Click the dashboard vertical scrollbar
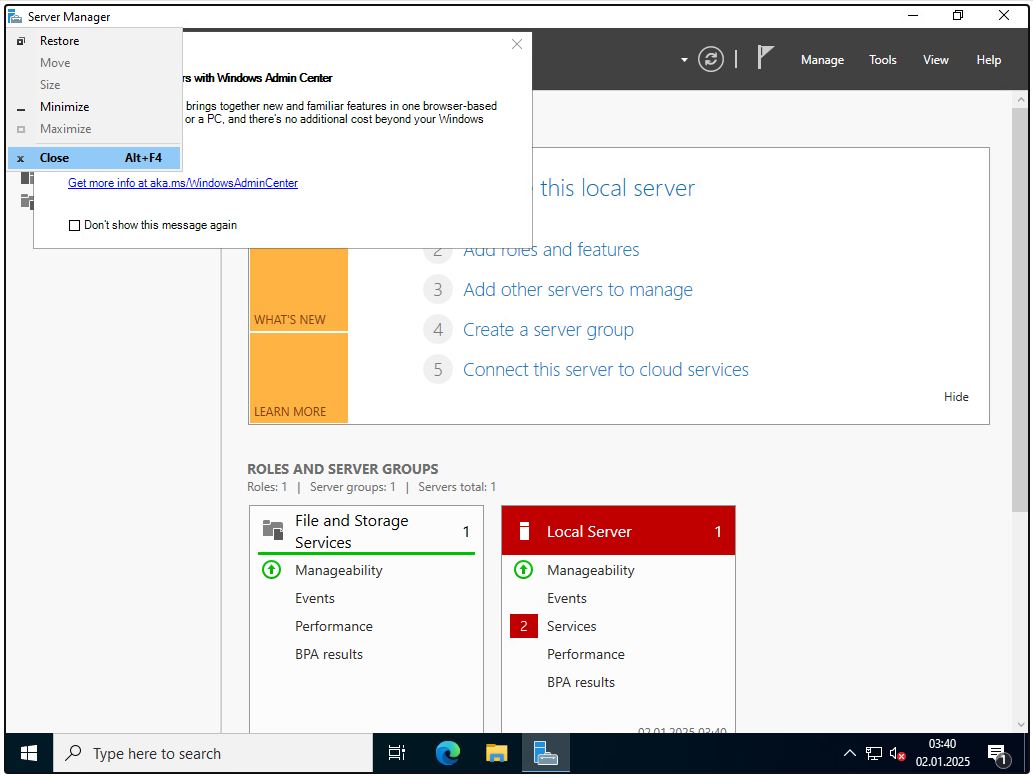 (1020, 310)
